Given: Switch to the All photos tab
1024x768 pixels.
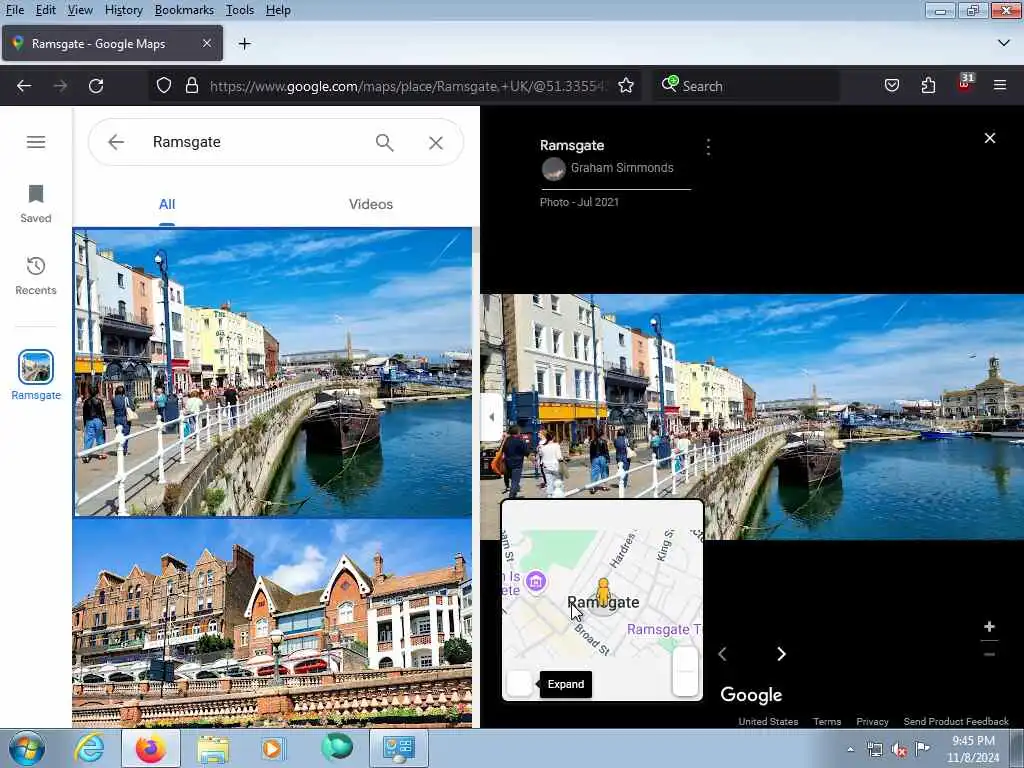Looking at the screenshot, I should (x=167, y=204).
